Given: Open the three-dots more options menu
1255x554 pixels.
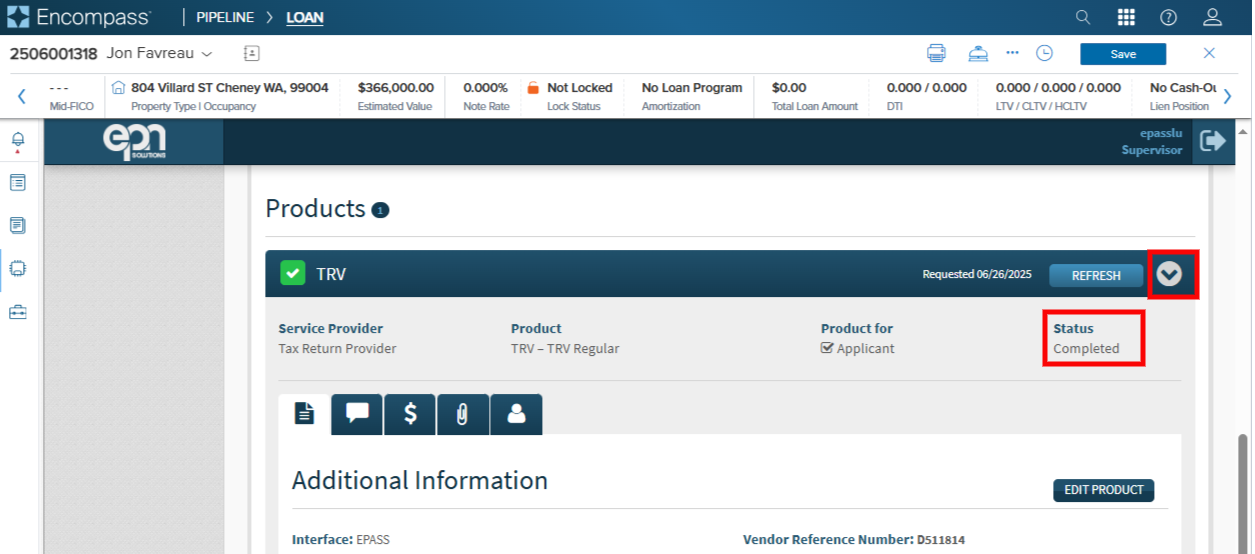Looking at the screenshot, I should 1012,52.
